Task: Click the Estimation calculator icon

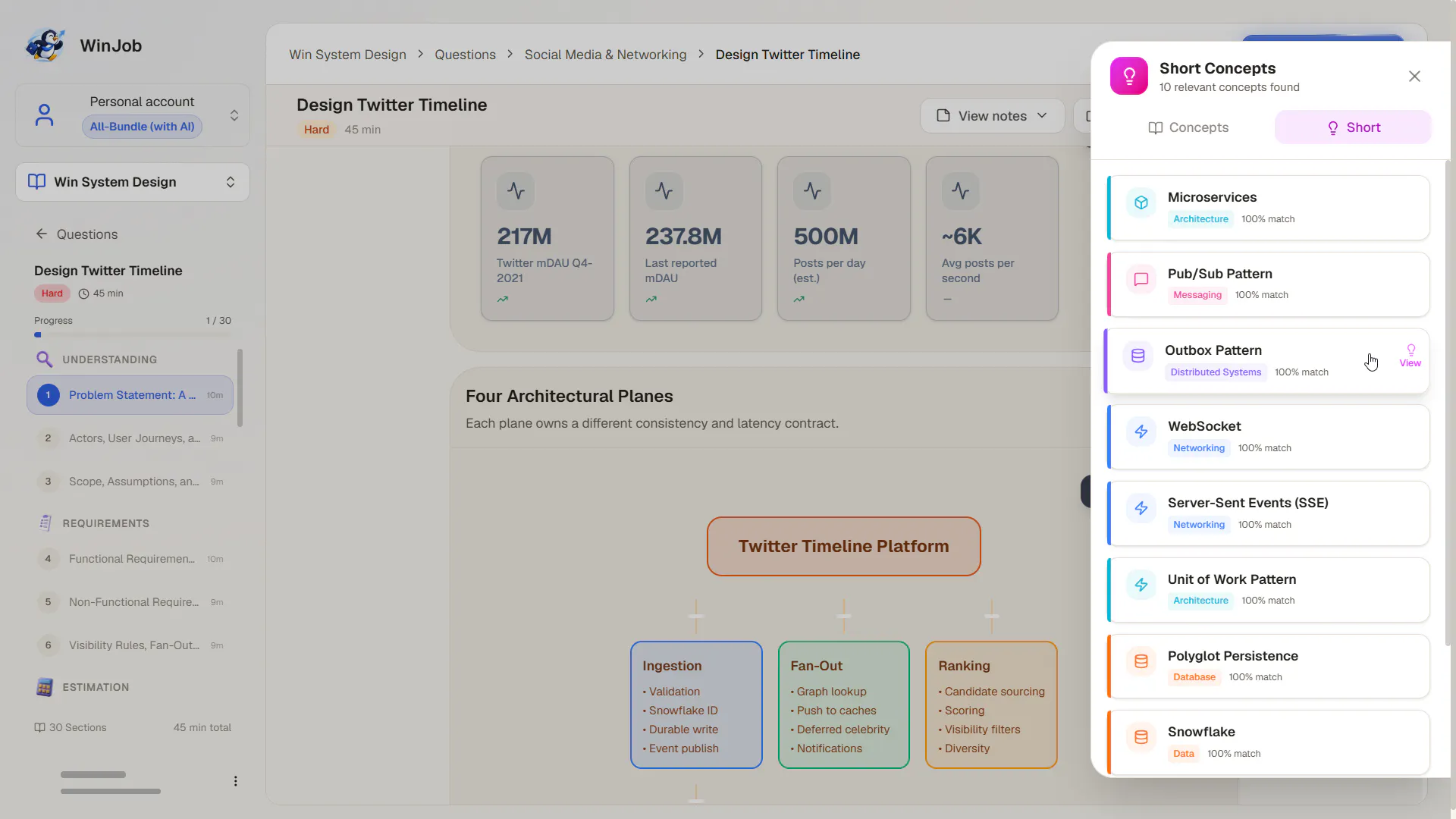Action: point(45,687)
